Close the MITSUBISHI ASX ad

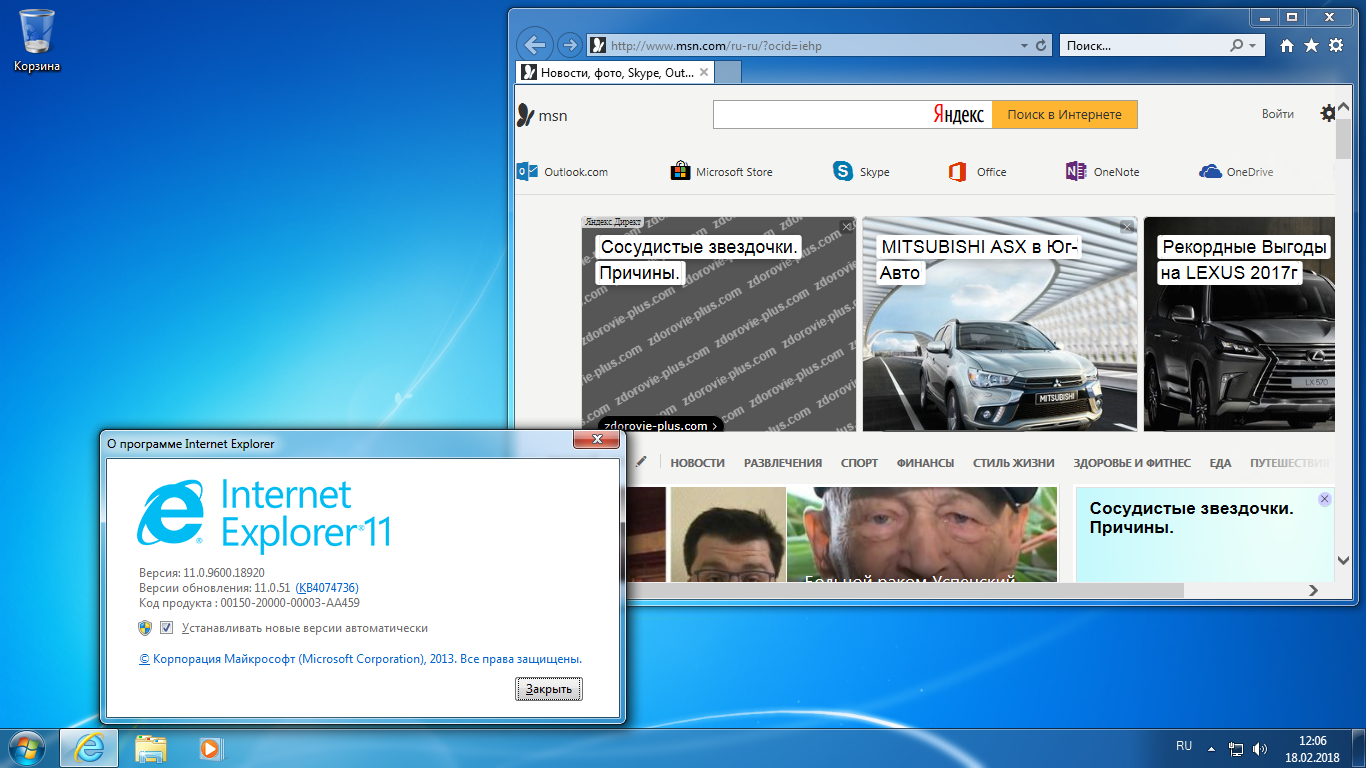coord(1127,227)
